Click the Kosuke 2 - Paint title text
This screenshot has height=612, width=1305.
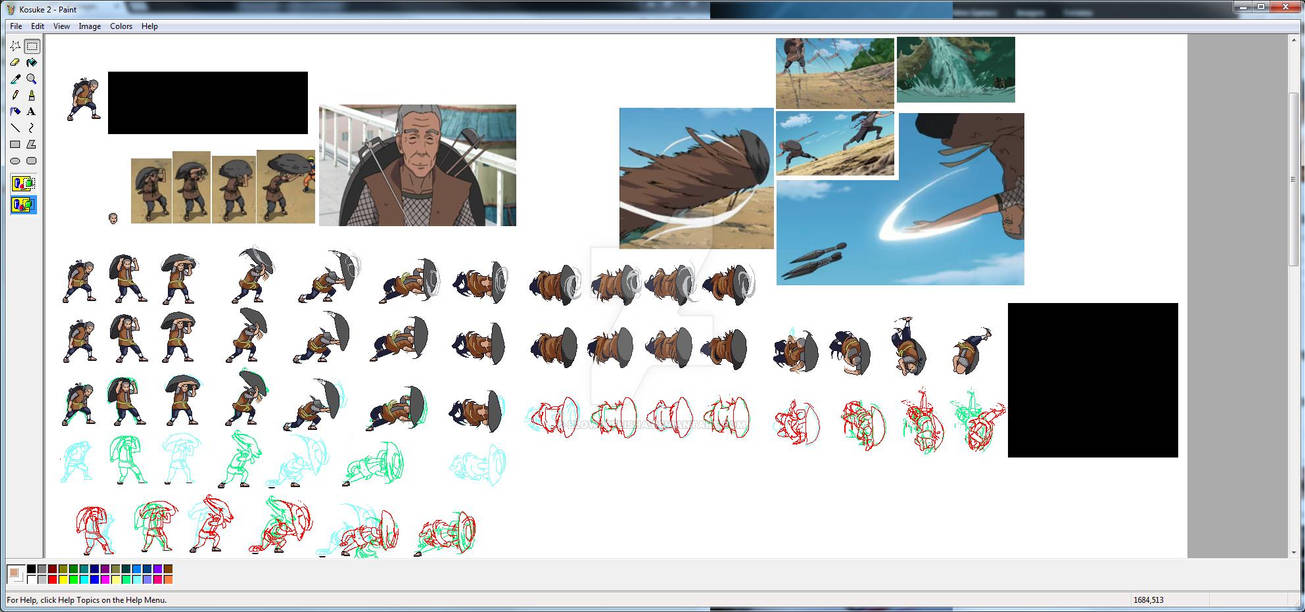(48, 10)
